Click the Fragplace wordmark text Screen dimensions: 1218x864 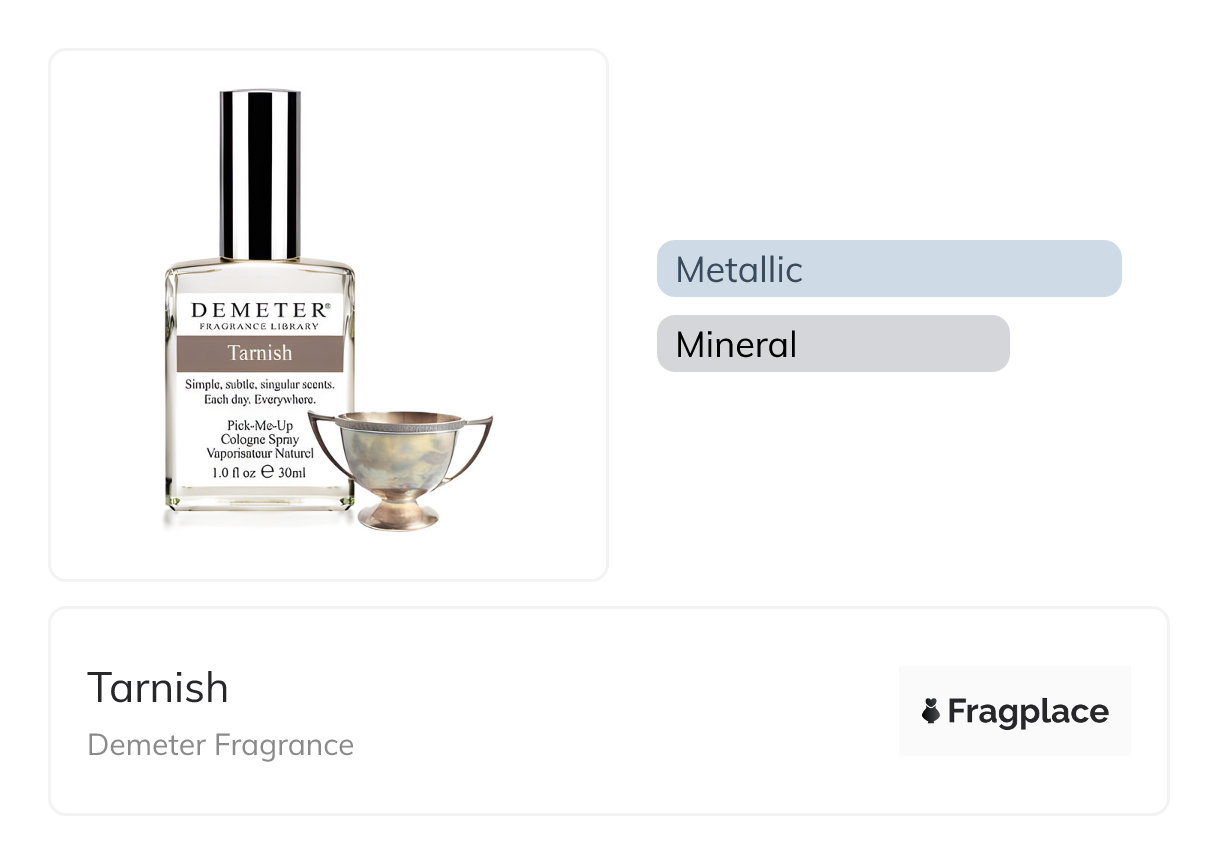click(x=1028, y=711)
